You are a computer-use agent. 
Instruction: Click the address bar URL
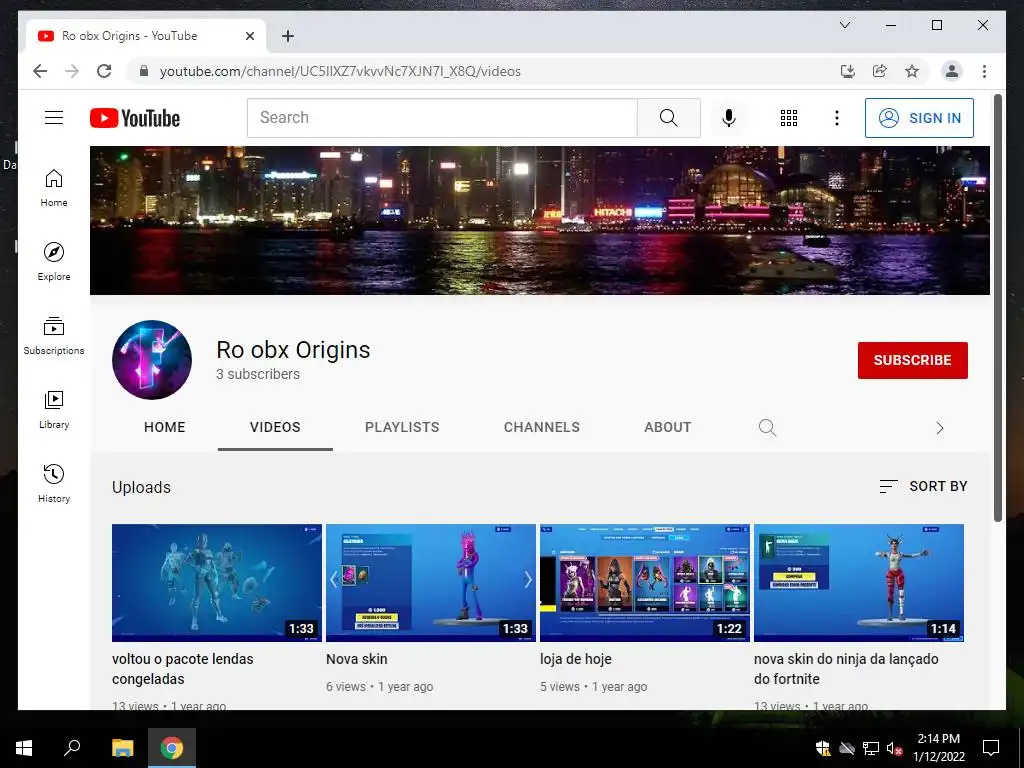(x=340, y=71)
